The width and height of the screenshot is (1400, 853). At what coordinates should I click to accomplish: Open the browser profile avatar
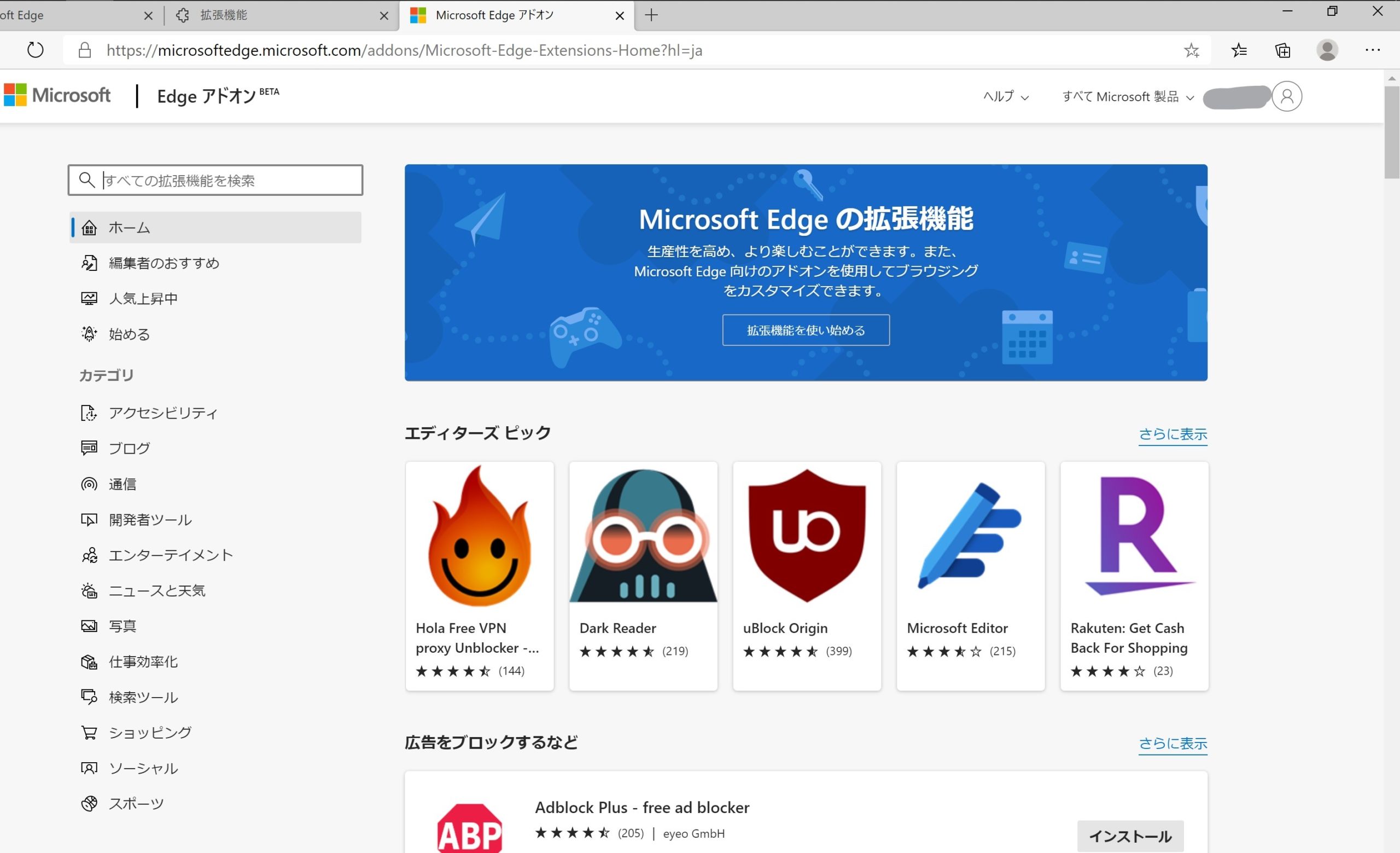[x=1327, y=50]
